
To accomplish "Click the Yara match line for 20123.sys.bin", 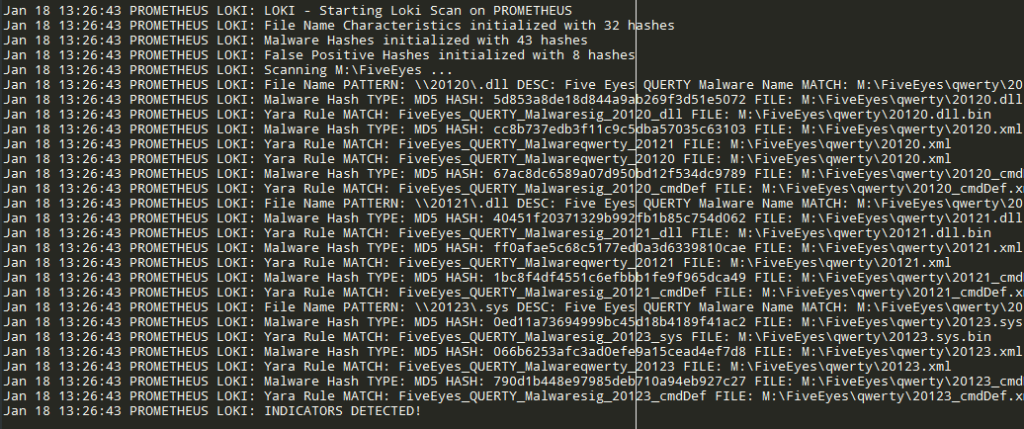I will pyautogui.click(x=497, y=337).
